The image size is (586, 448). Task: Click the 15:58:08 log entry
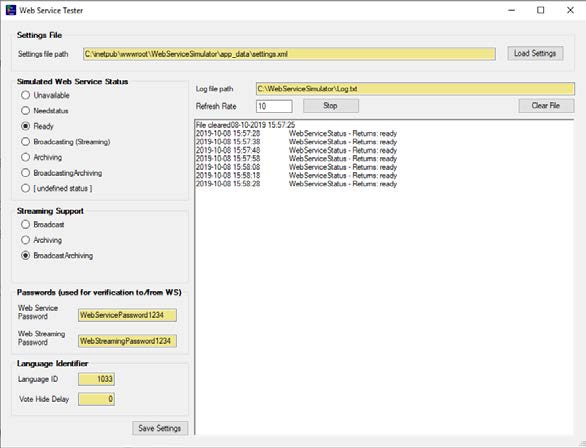point(296,167)
